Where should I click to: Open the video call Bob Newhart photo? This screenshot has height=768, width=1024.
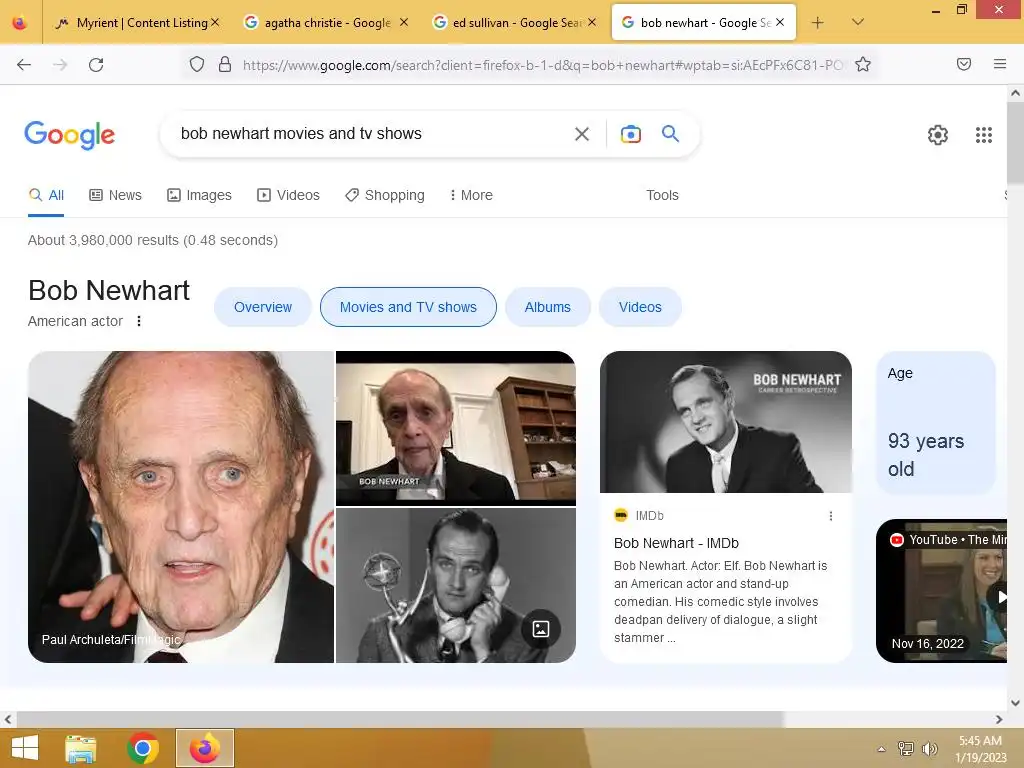[456, 428]
